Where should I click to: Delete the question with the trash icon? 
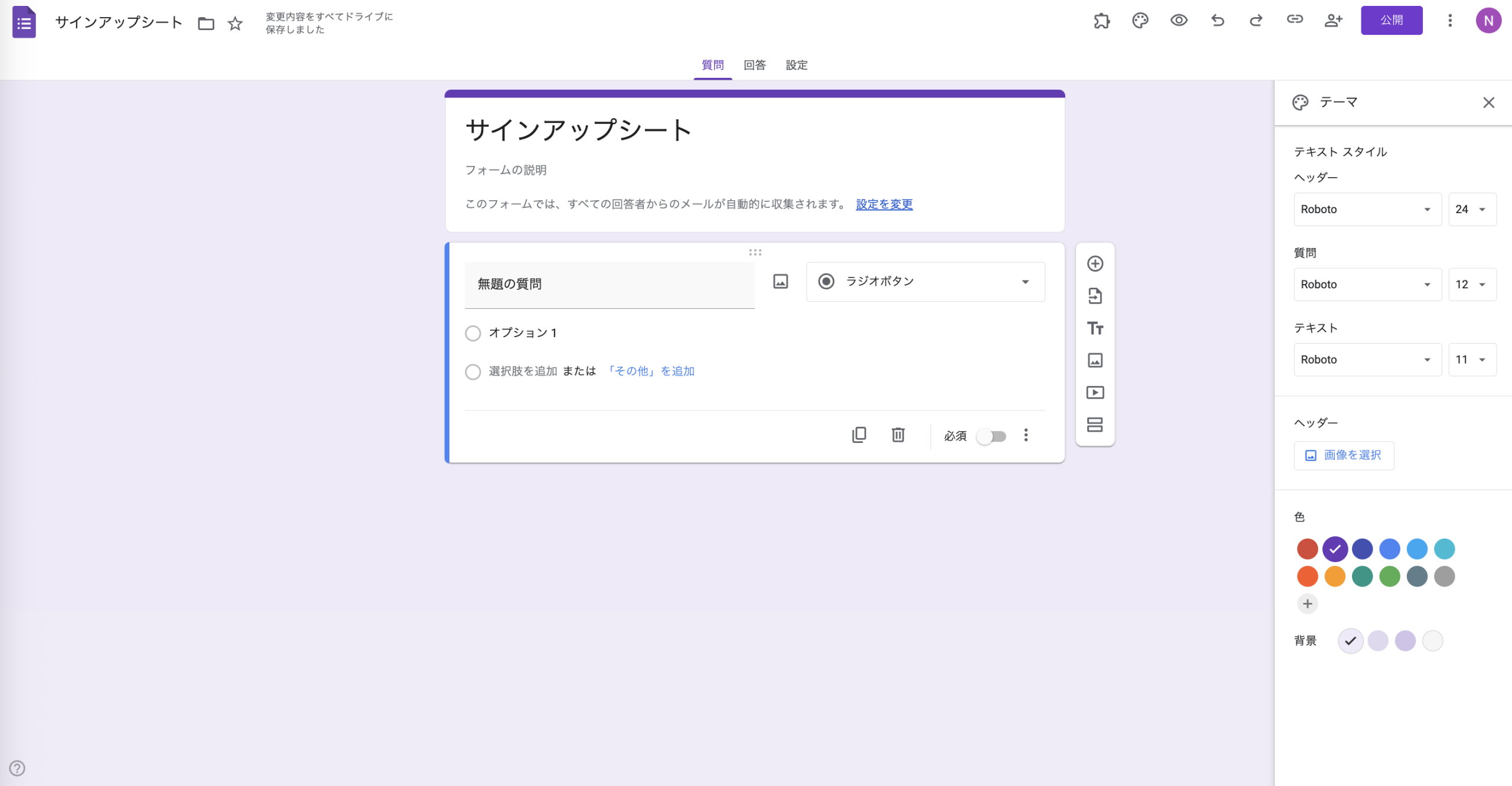898,435
